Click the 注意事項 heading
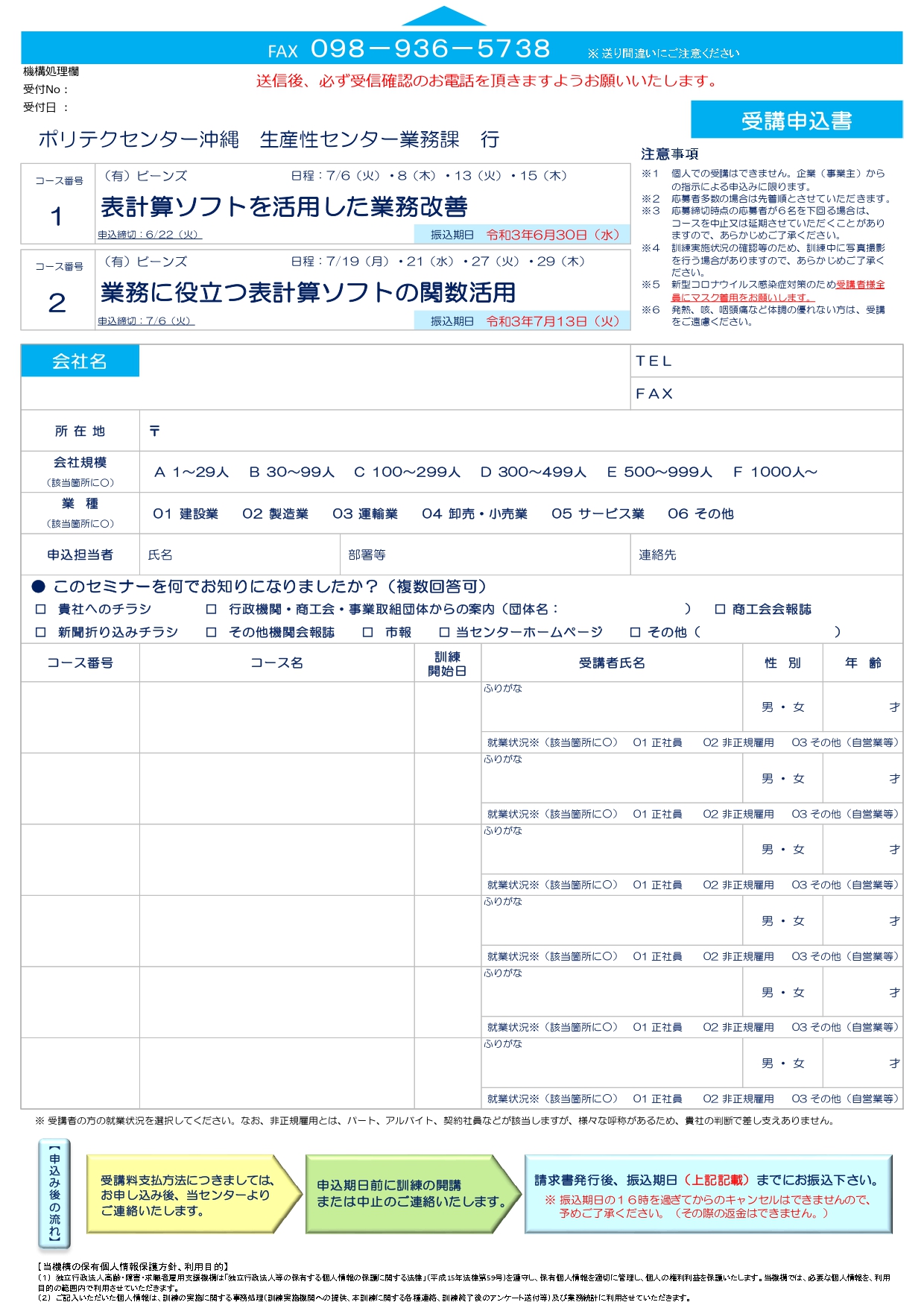 tap(670, 154)
